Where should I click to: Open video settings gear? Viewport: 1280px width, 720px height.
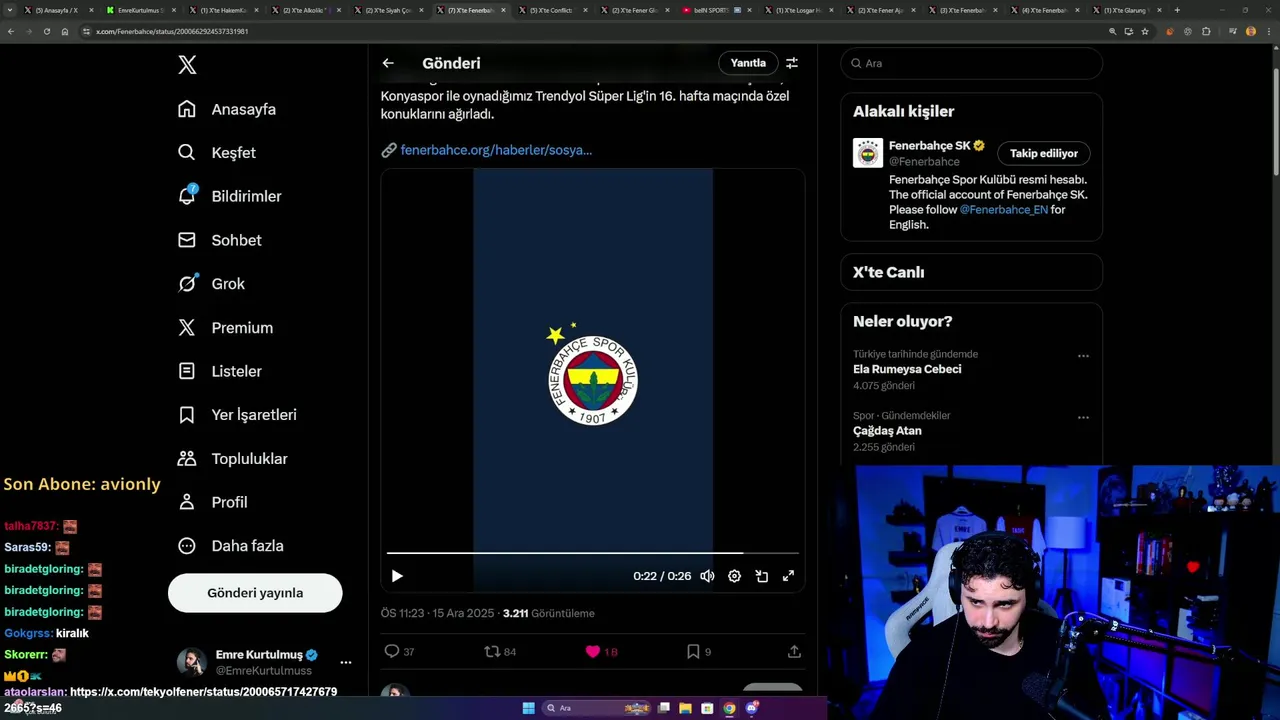pos(734,576)
